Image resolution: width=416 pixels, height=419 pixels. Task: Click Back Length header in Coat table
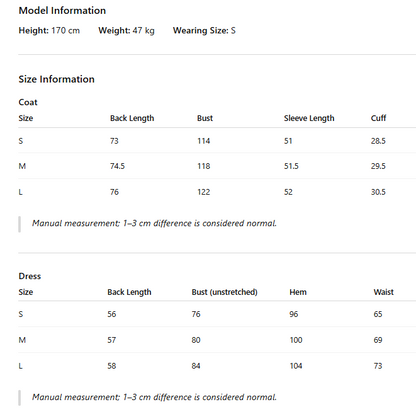pyautogui.click(x=132, y=118)
